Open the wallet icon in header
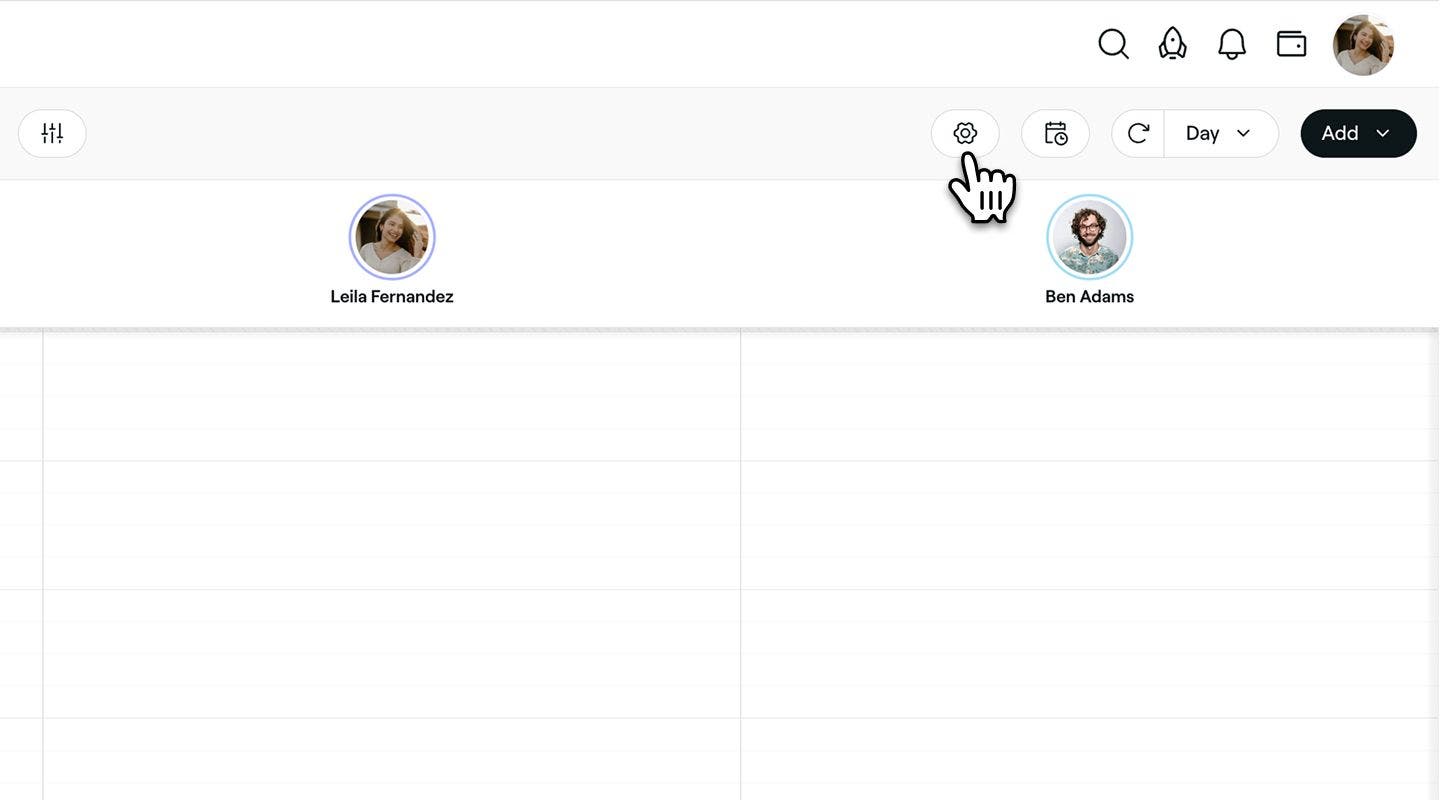 pos(1291,44)
